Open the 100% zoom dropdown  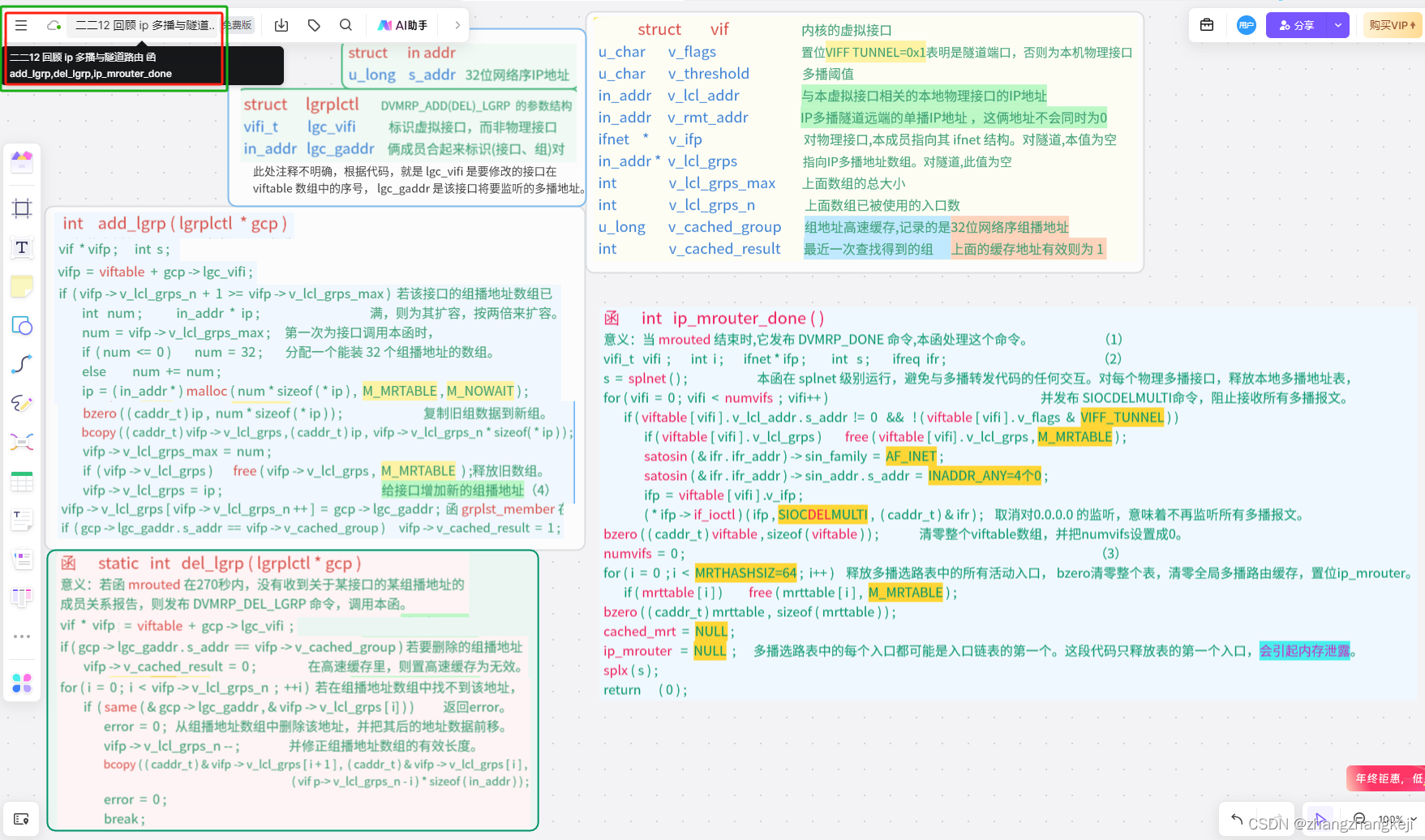pyautogui.click(x=1396, y=820)
